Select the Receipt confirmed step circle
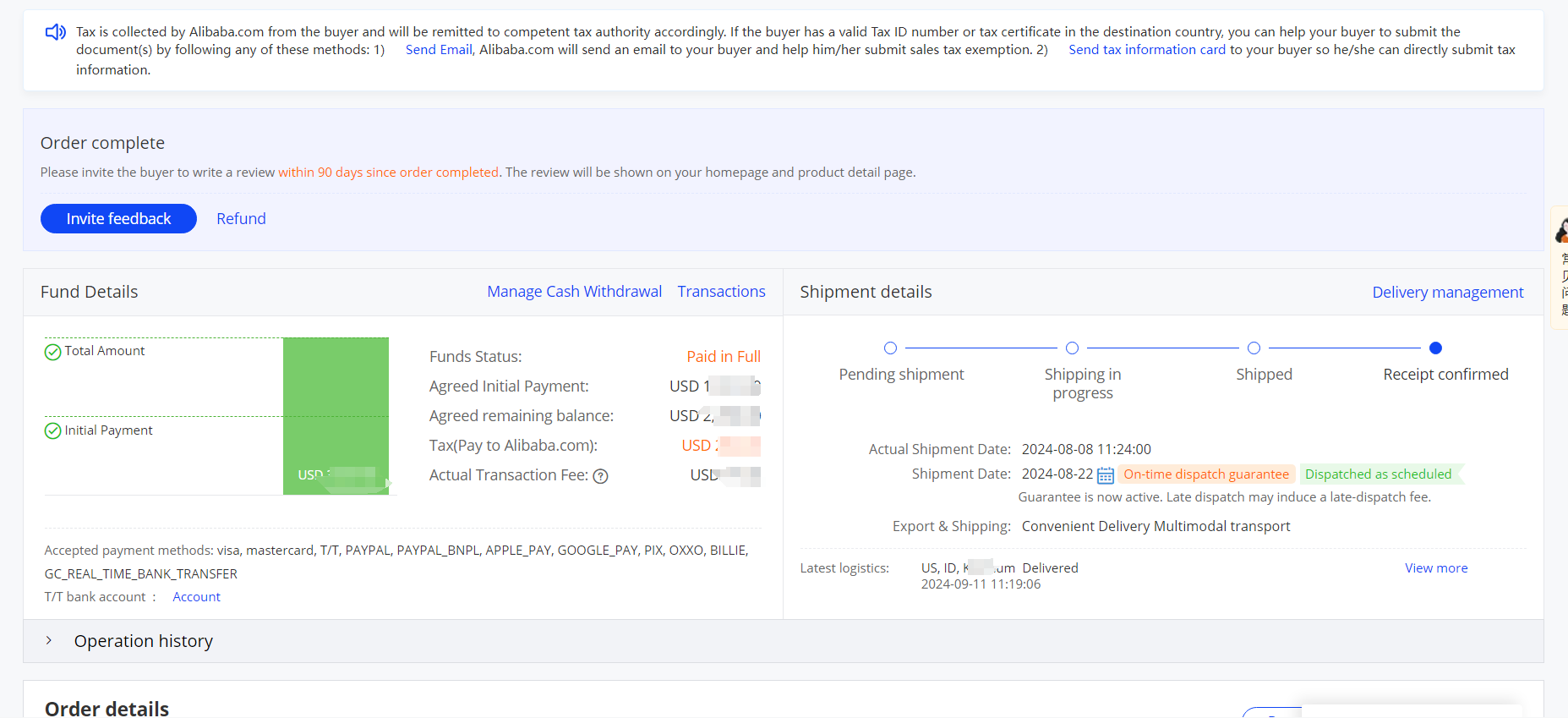The height and width of the screenshot is (718, 1568). 1435,348
